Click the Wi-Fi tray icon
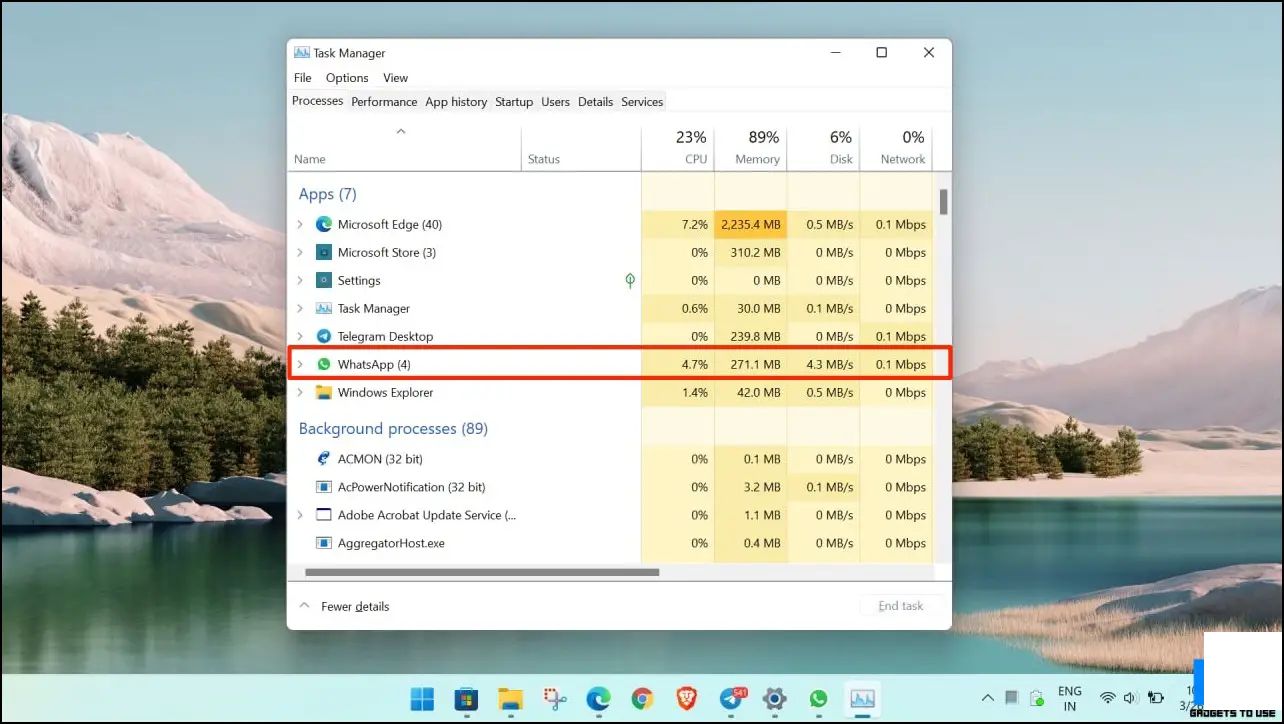The image size is (1284, 724). click(x=1108, y=698)
